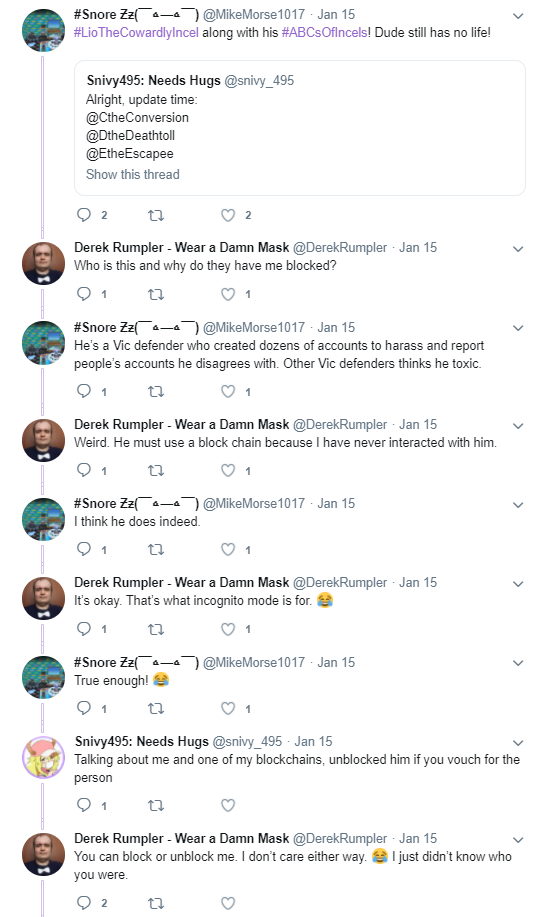
Task: Reply to the "Weird. He must use a block chain" tweet
Action: coord(84,470)
